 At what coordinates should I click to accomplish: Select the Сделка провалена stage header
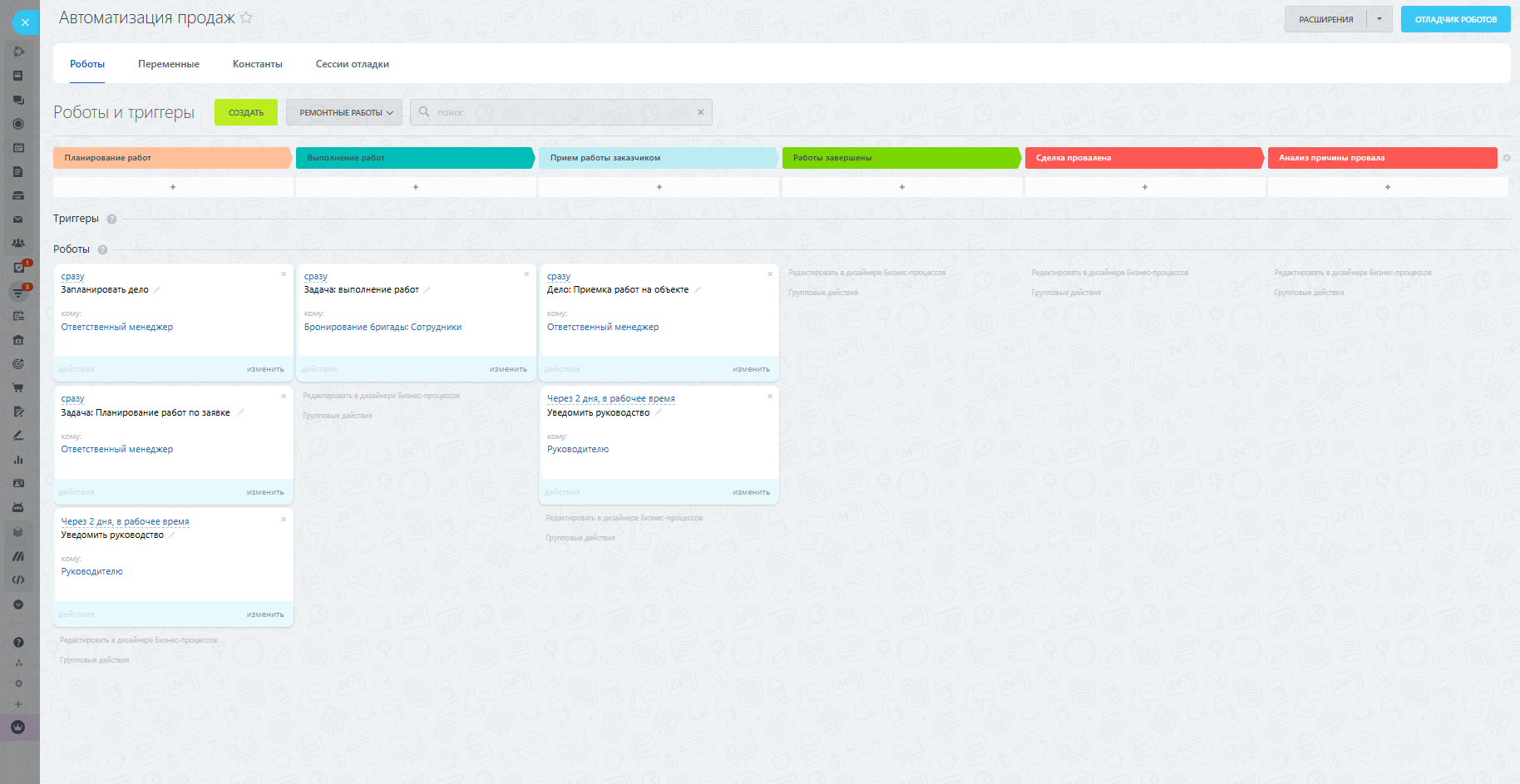1144,158
